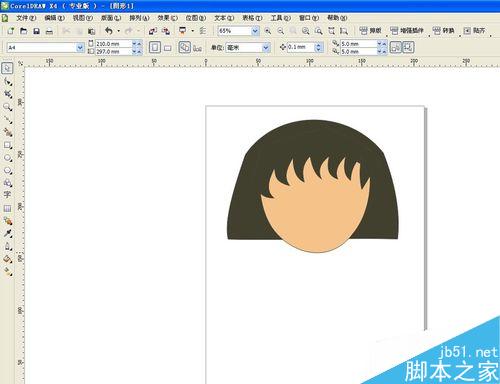Click the nudge offset 0.1 mm field

pyautogui.click(x=301, y=47)
